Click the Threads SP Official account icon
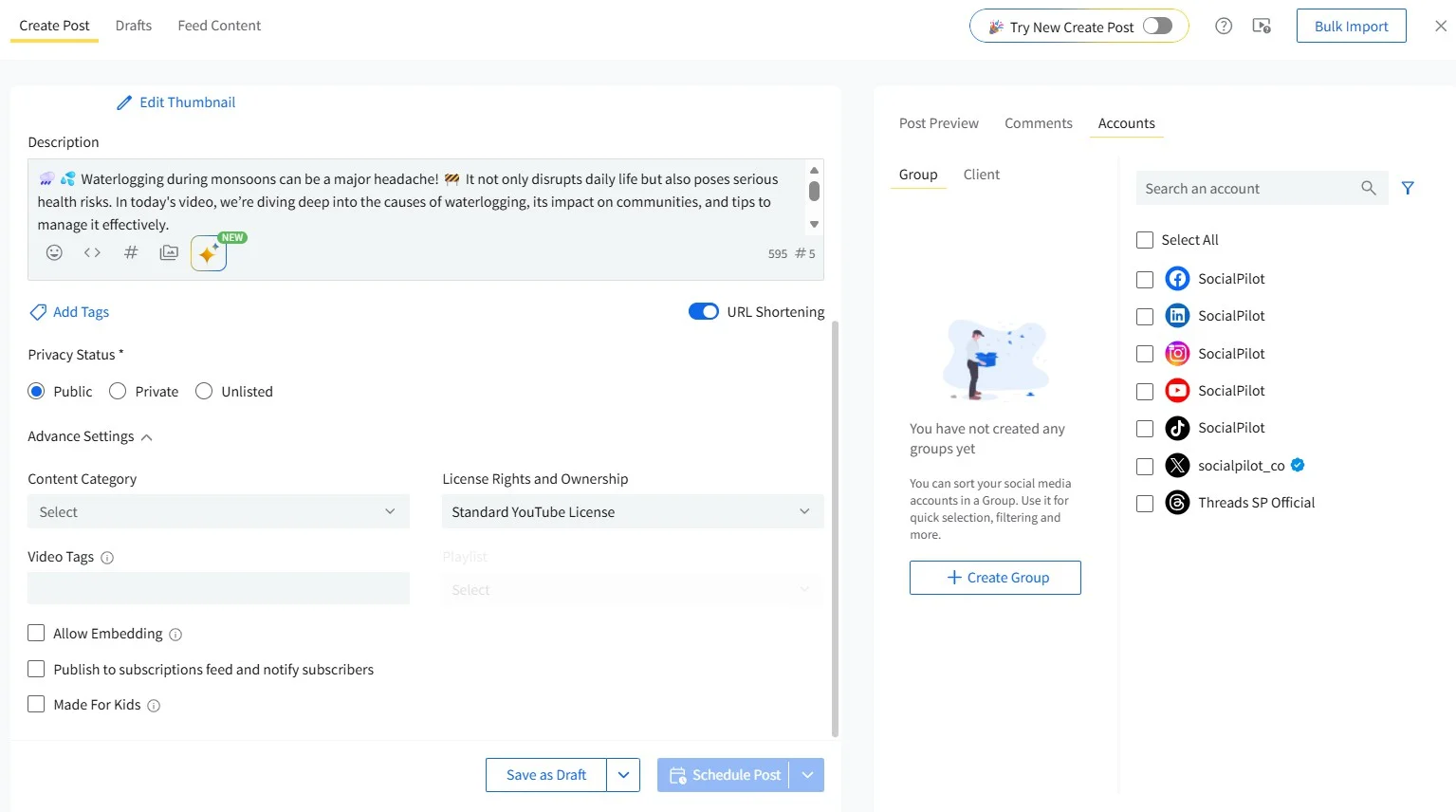The width and height of the screenshot is (1456, 812). 1177,503
